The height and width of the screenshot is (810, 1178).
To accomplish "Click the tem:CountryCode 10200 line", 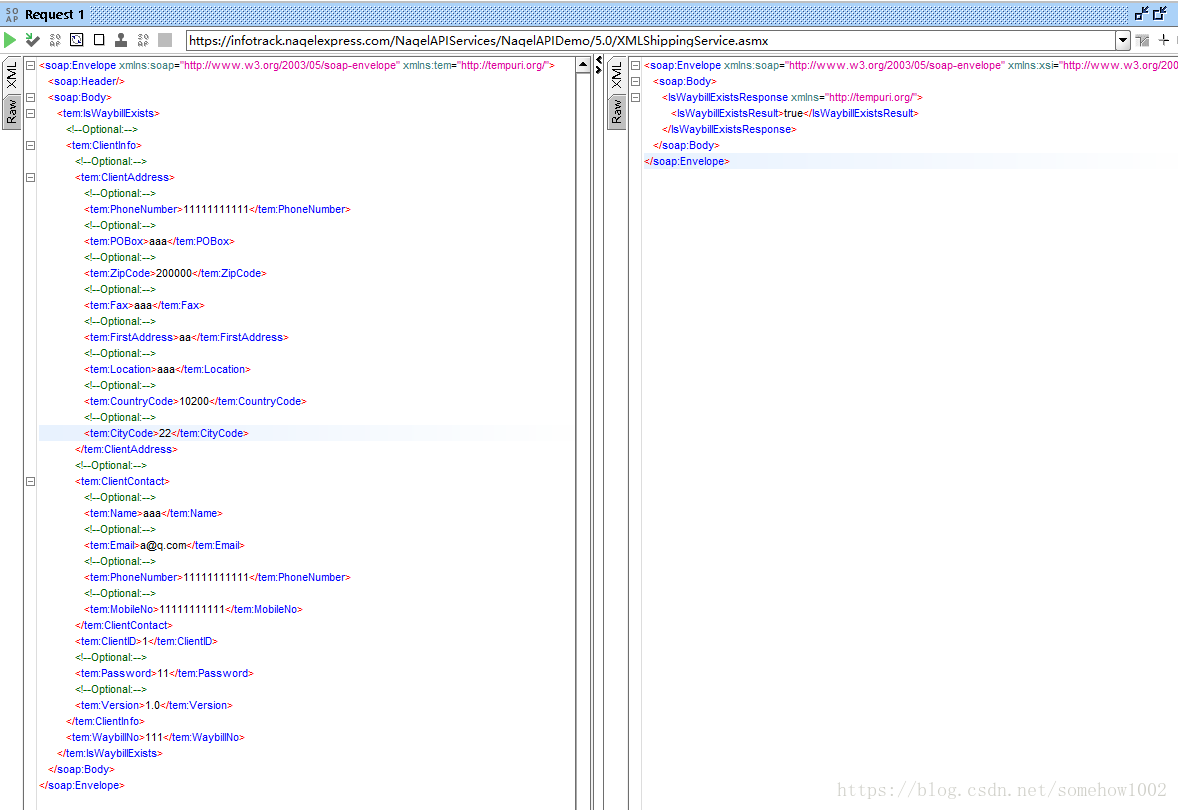I will coord(195,401).
